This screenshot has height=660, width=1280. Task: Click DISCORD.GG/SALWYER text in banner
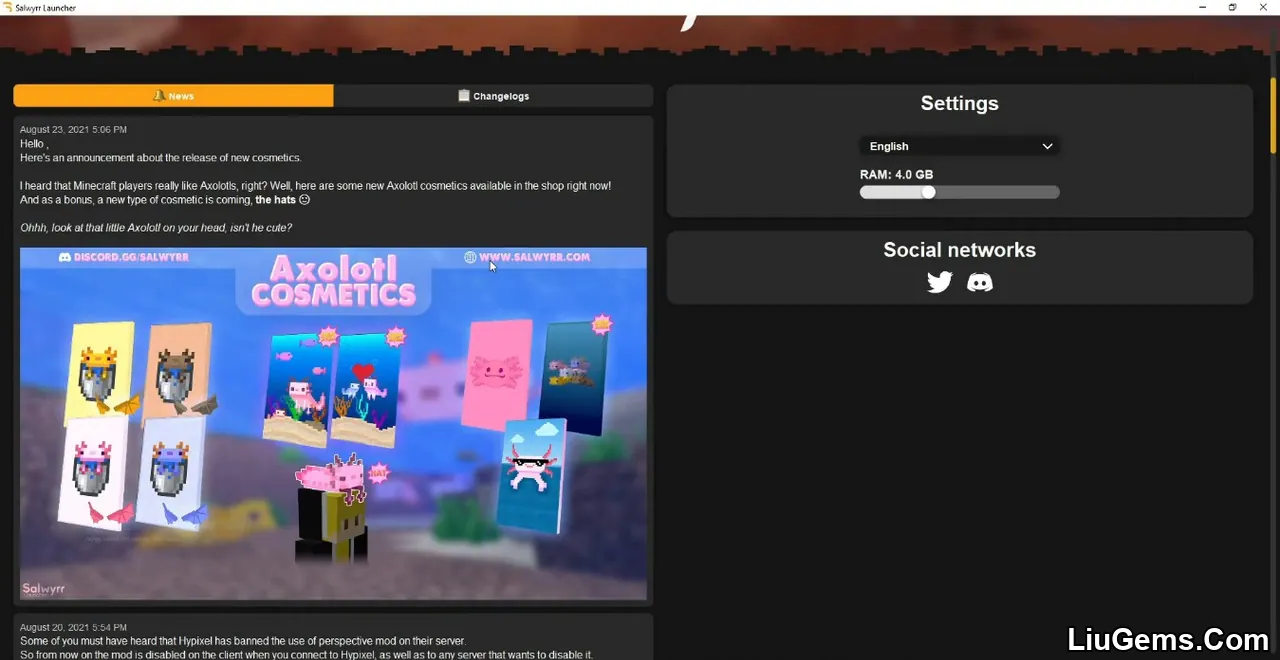click(131, 257)
